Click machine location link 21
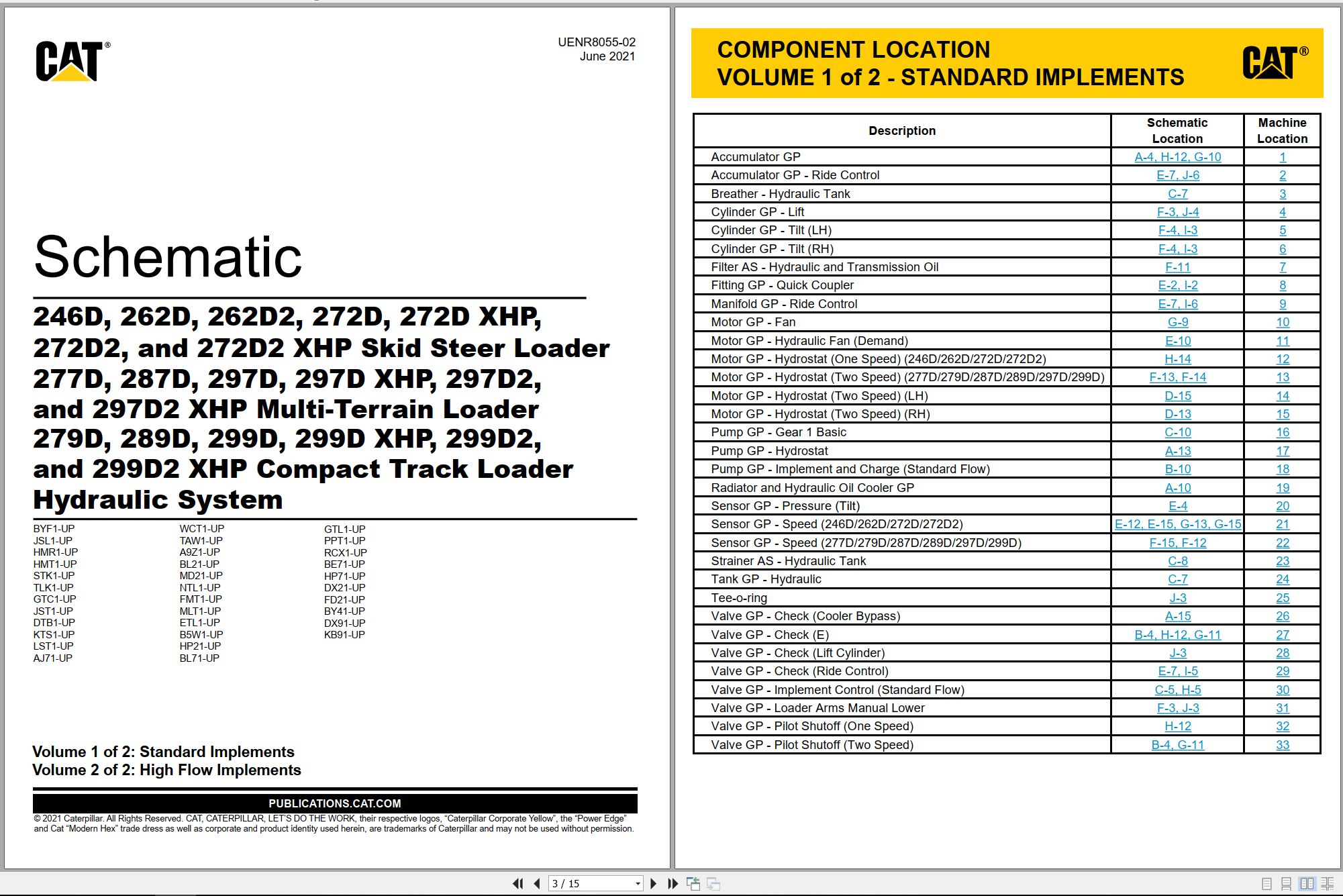Screen dimensions: 1343x896 pyautogui.click(x=1282, y=524)
